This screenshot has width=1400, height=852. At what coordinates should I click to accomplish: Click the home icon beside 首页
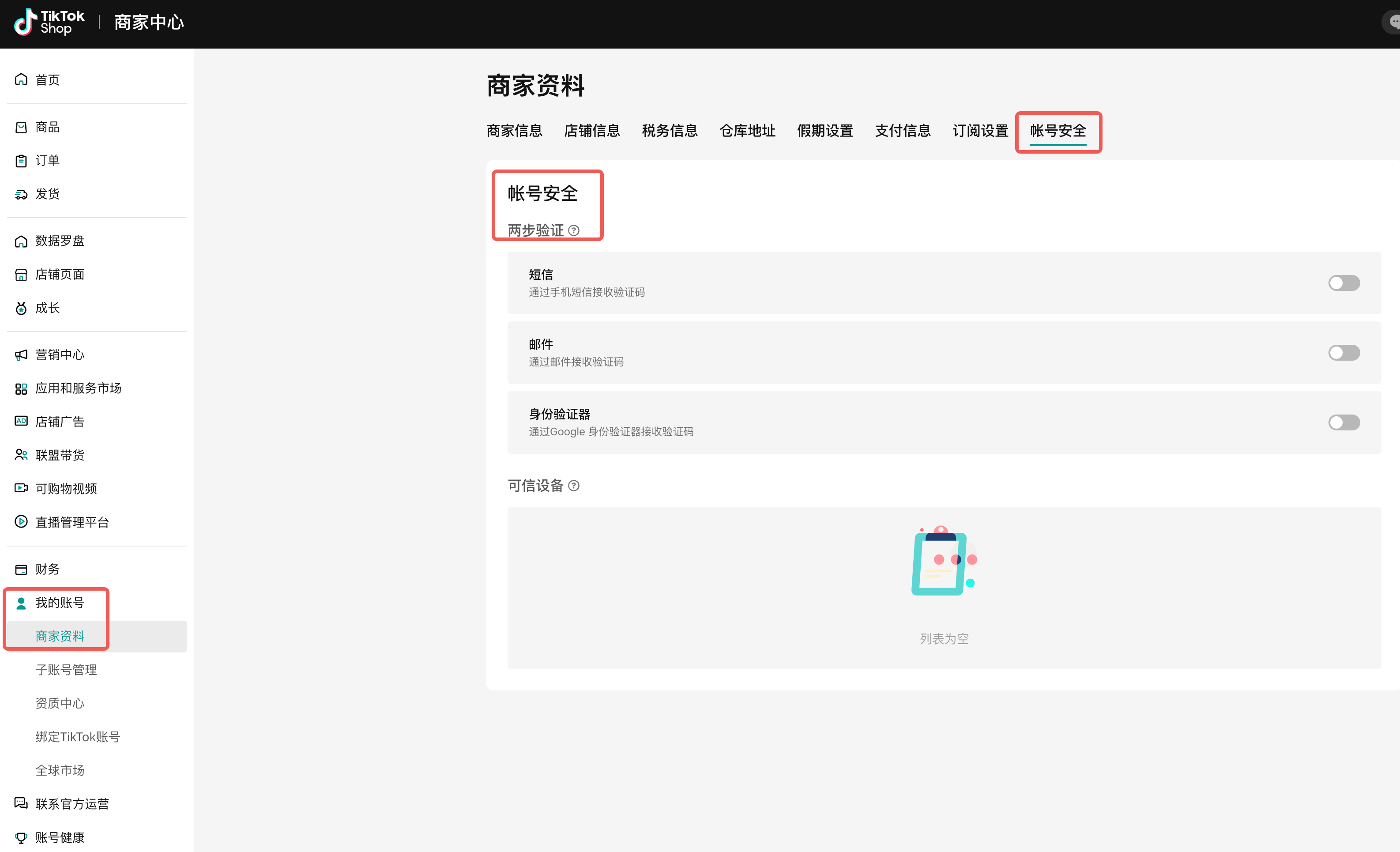tap(21, 79)
